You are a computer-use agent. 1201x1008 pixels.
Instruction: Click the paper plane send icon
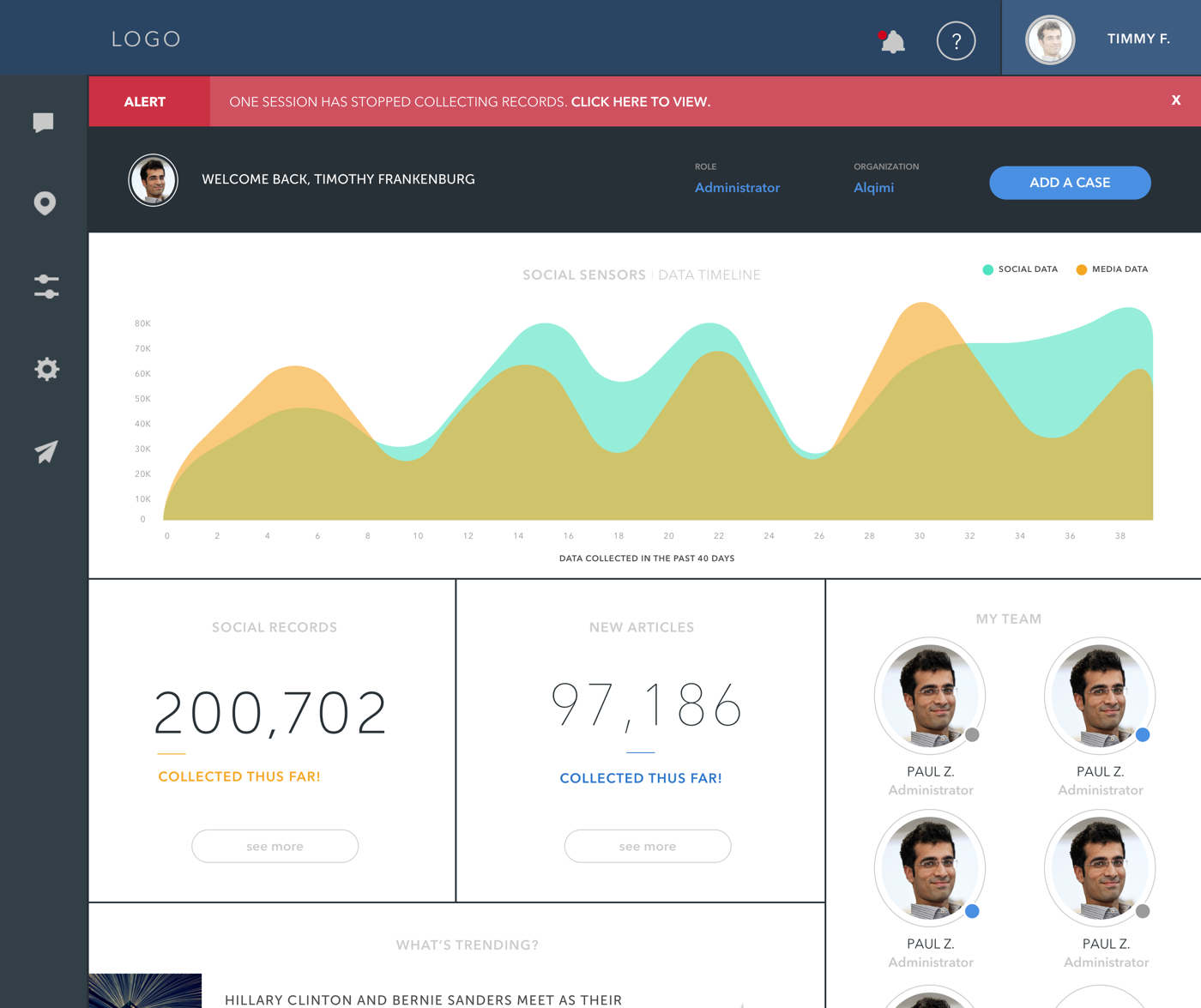click(46, 451)
